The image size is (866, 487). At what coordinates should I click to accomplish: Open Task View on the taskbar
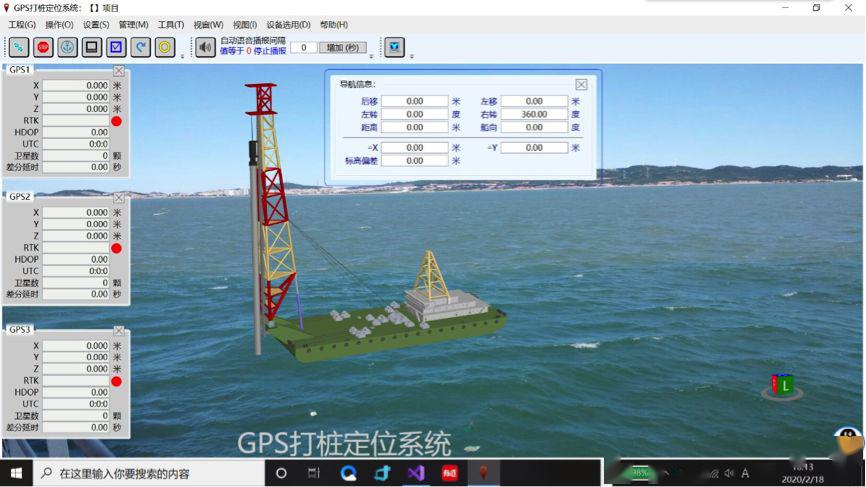click(x=314, y=473)
